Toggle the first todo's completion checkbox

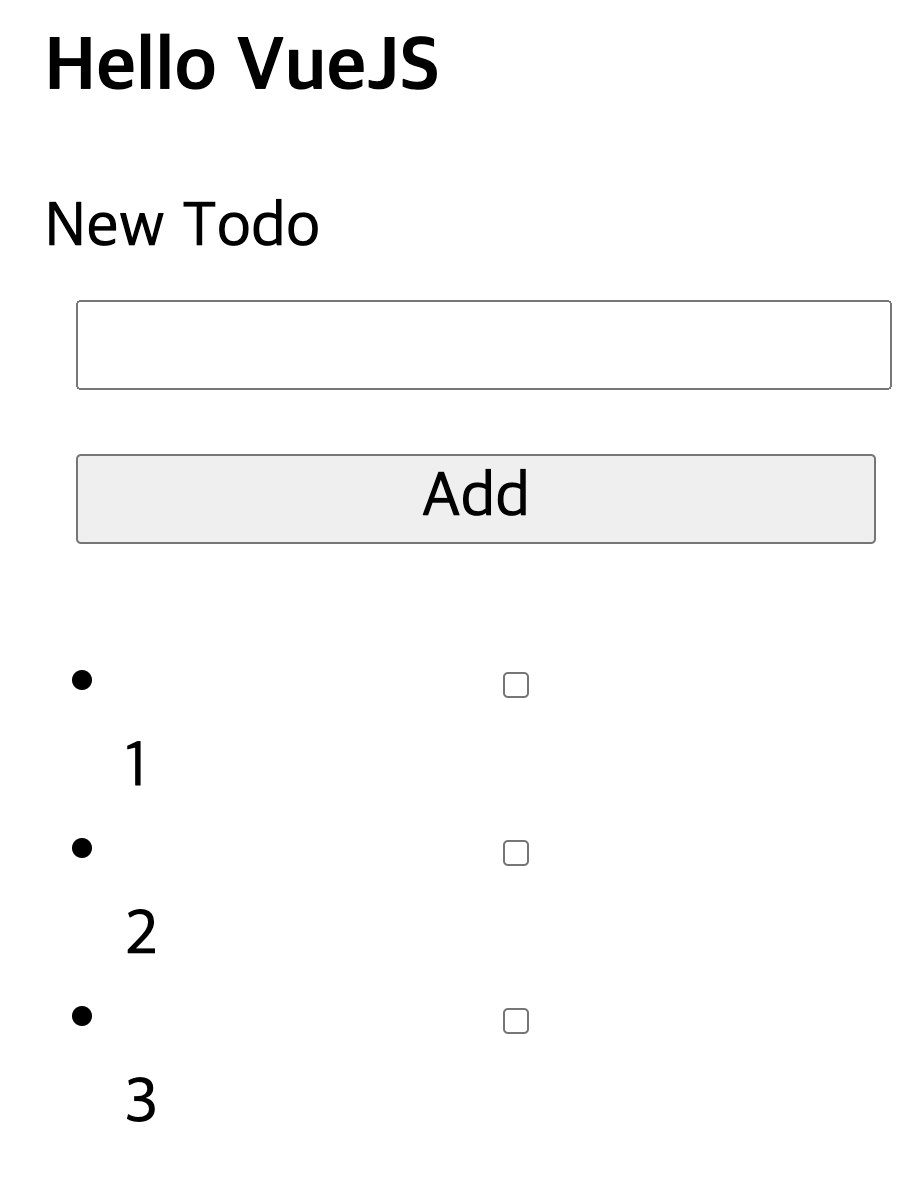tap(516, 684)
